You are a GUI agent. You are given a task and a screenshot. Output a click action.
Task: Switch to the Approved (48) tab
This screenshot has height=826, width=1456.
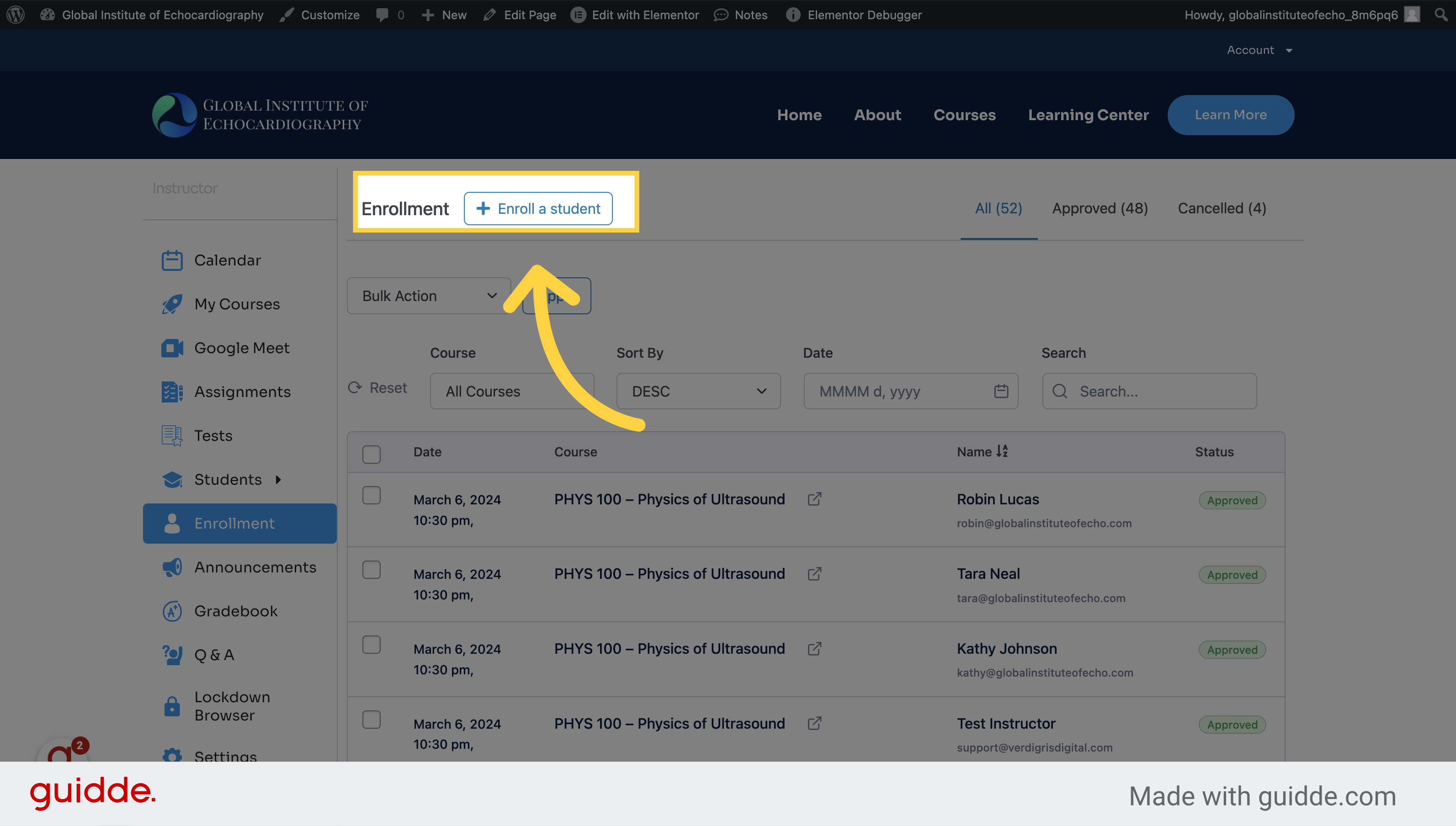coord(1100,208)
